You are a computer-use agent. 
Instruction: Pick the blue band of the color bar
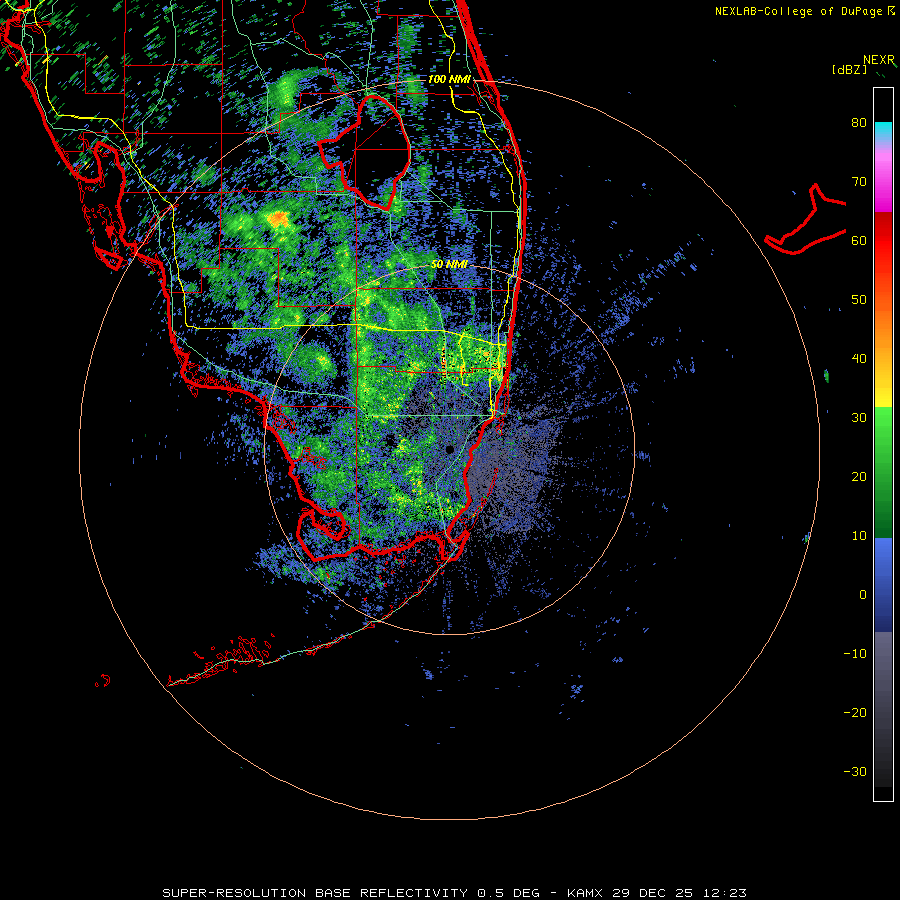[x=883, y=584]
